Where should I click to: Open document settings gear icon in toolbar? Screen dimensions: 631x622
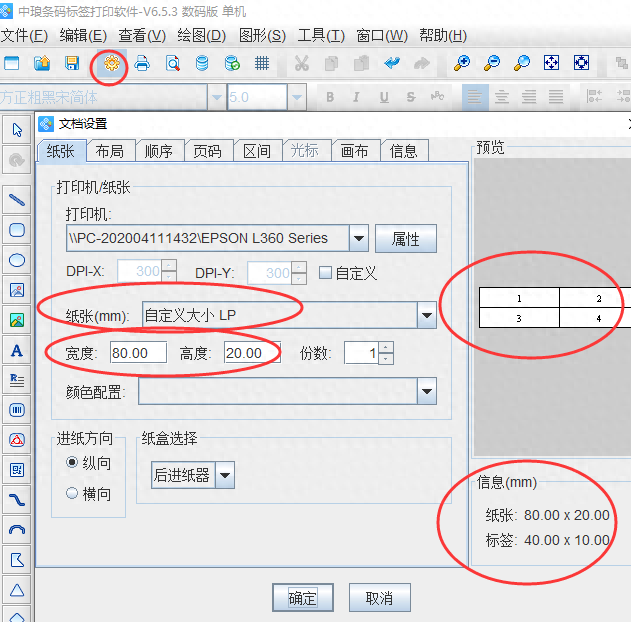(x=109, y=64)
